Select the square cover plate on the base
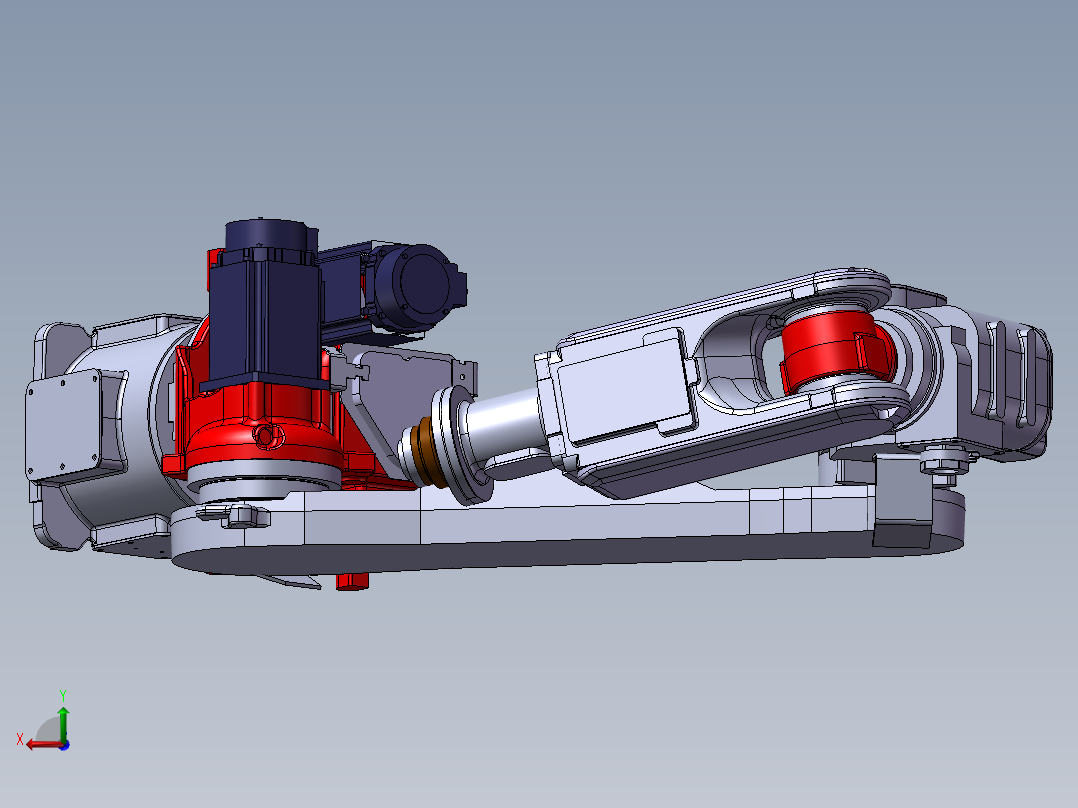1078x808 pixels. (63, 425)
